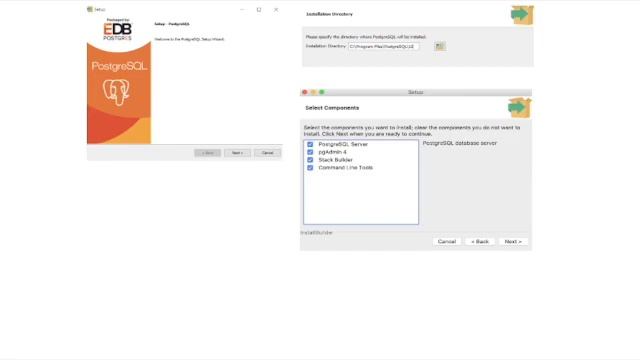Click the Installation Directory heading

[329, 14]
